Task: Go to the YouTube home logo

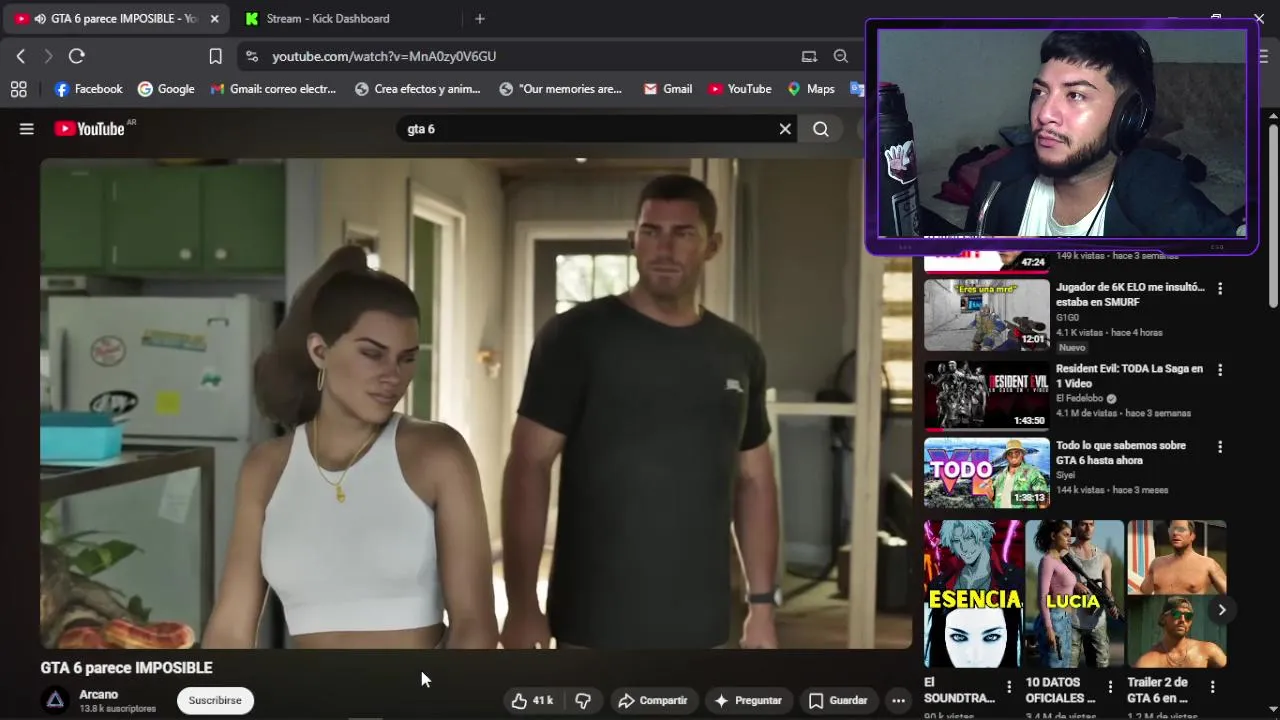Action: pos(90,129)
